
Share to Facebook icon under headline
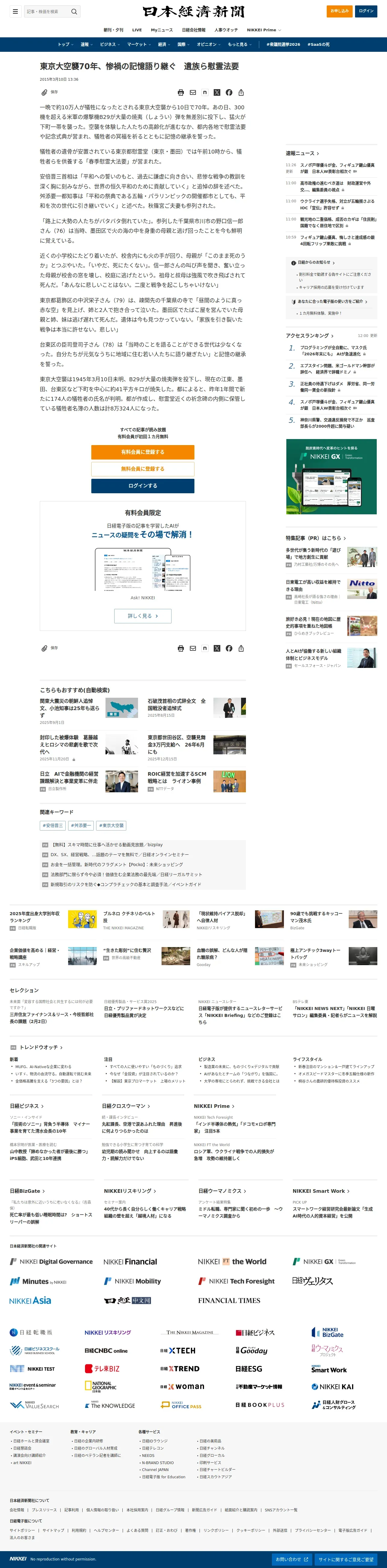coord(229,92)
